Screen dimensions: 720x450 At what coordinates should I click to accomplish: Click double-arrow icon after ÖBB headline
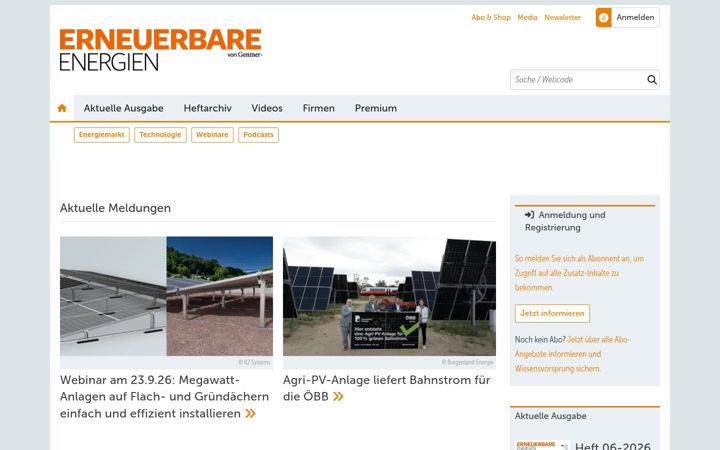(x=338, y=397)
